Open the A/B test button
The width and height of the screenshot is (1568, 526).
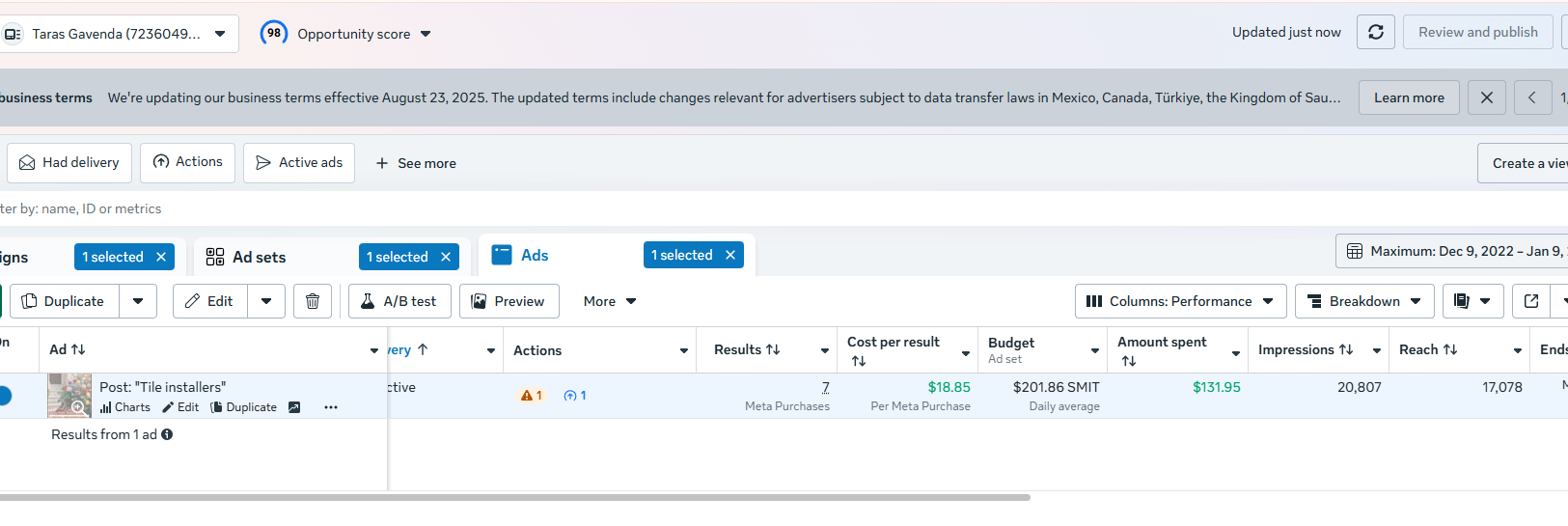coord(399,301)
